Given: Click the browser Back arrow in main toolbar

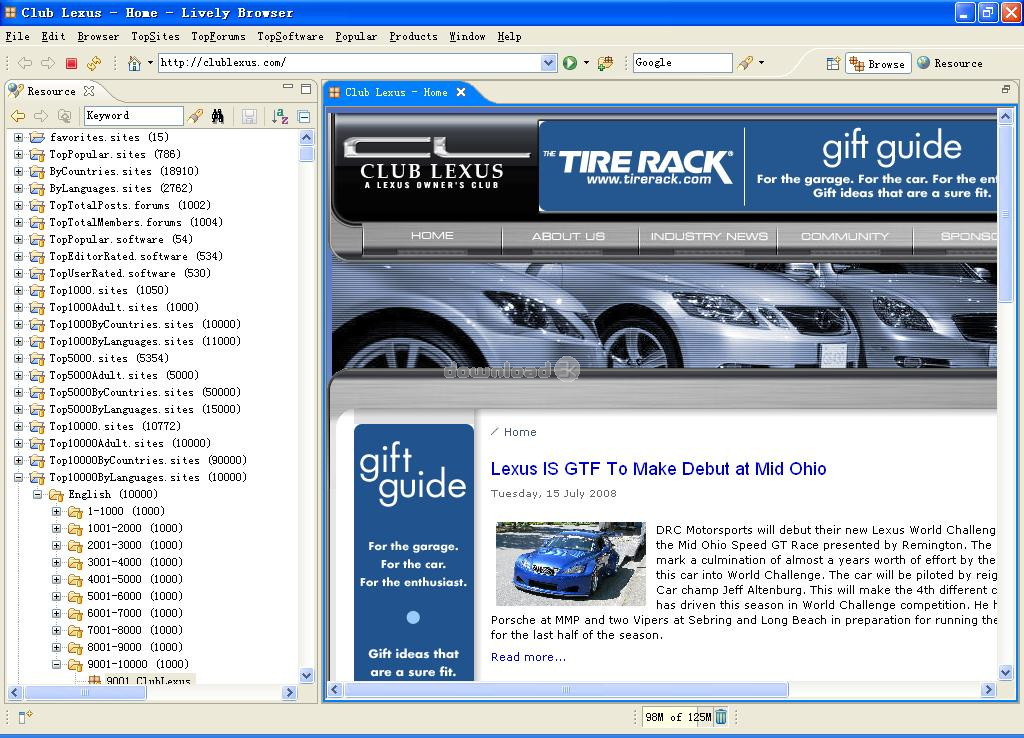Looking at the screenshot, I should click(x=25, y=63).
